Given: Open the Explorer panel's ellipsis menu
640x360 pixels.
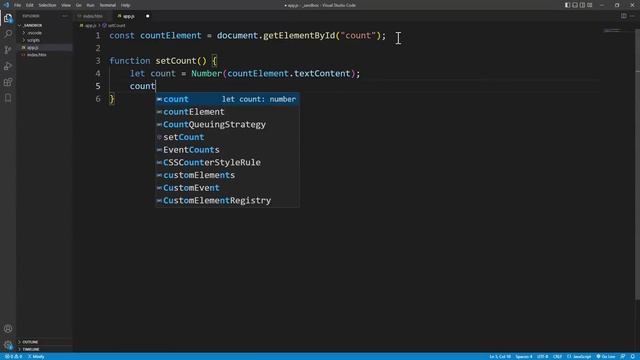Looking at the screenshot, I should coord(64,16).
